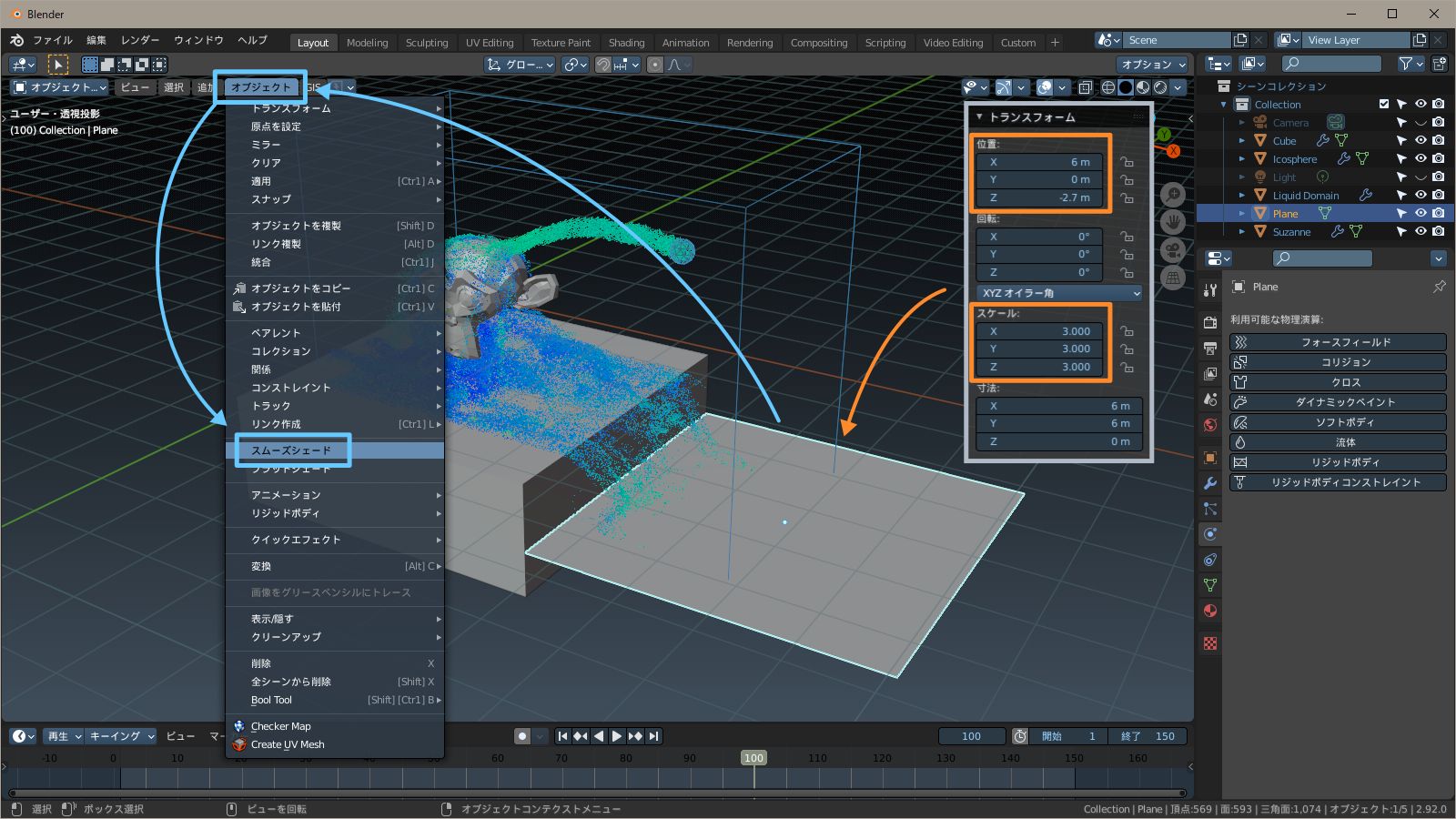The height and width of the screenshot is (819, 1456).
Task: Open the World properties tab icon
Action: click(x=1210, y=425)
